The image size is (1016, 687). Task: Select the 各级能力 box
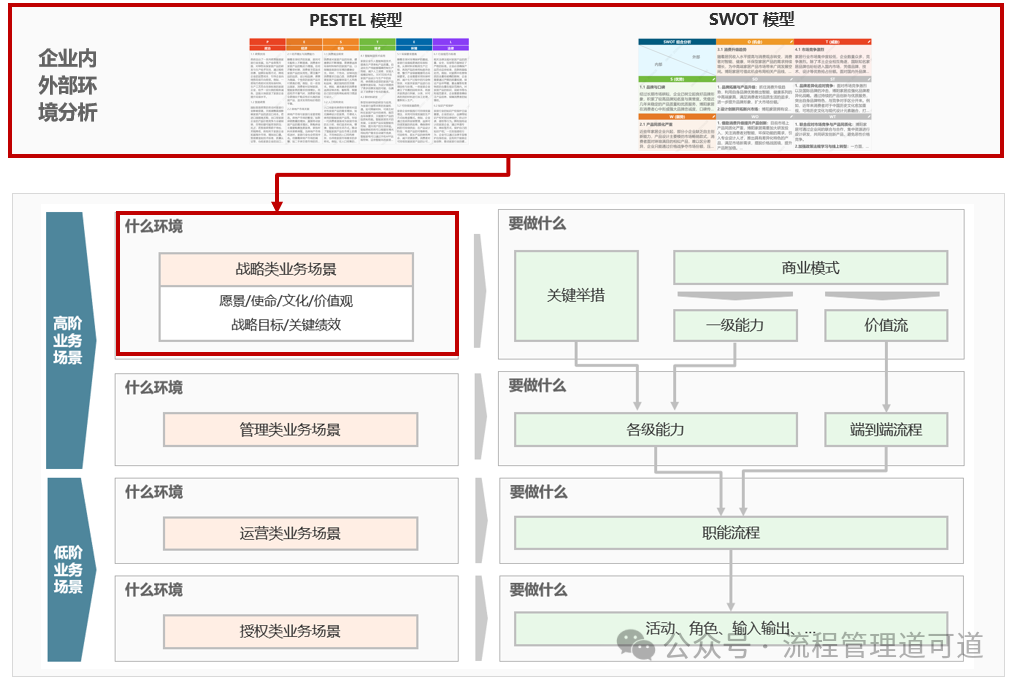(x=655, y=429)
